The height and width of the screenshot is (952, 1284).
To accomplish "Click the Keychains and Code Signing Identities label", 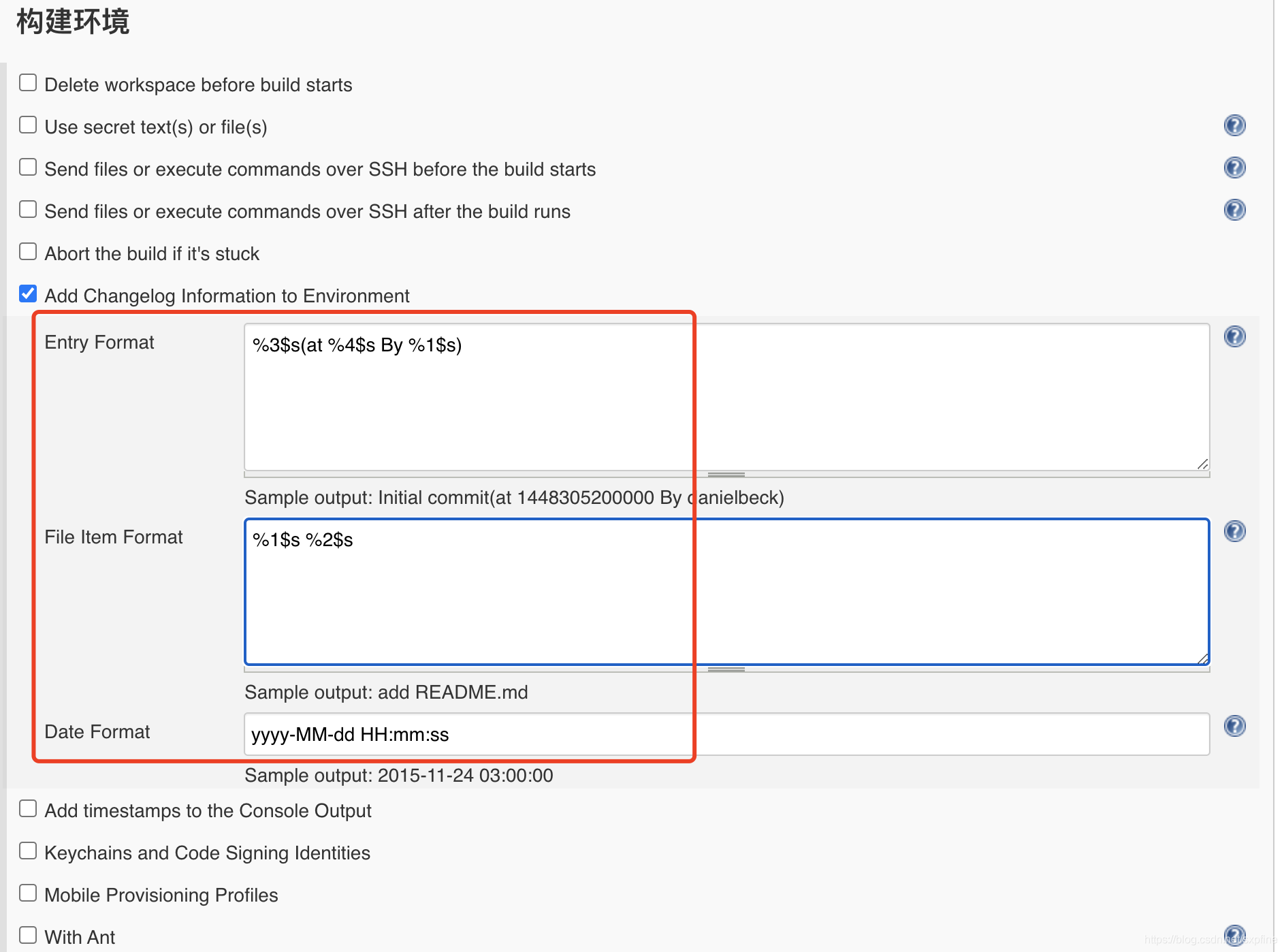I will tap(207, 853).
